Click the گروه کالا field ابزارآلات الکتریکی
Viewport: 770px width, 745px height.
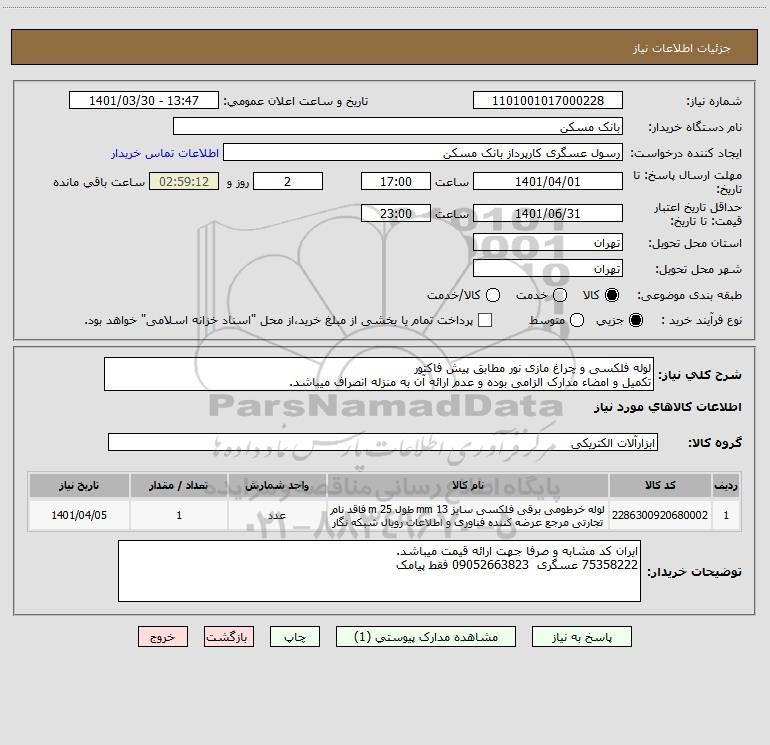[383, 442]
